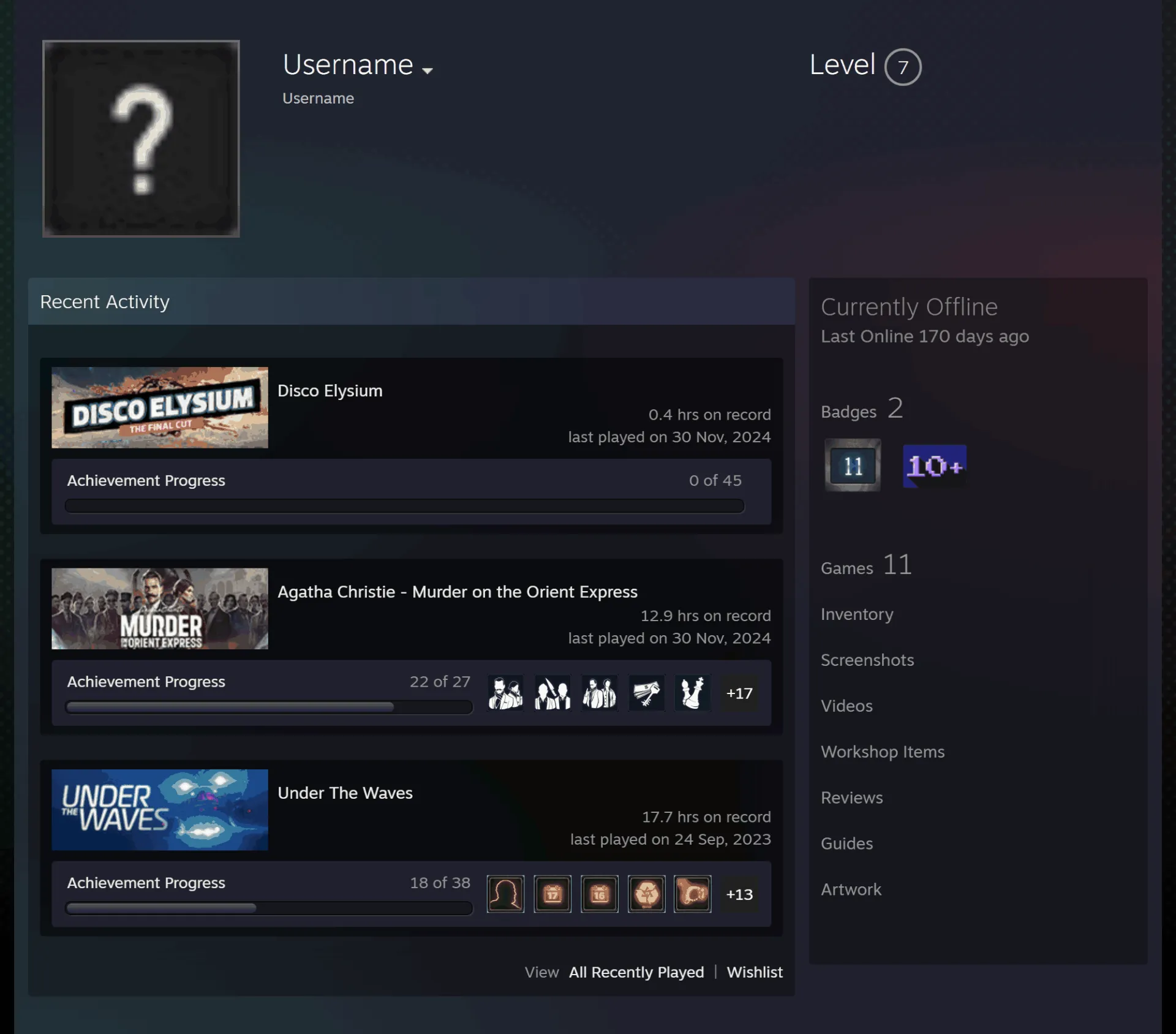View Under The Waves recycle symbol achievement
The width and height of the screenshot is (1176, 1034).
click(646, 894)
